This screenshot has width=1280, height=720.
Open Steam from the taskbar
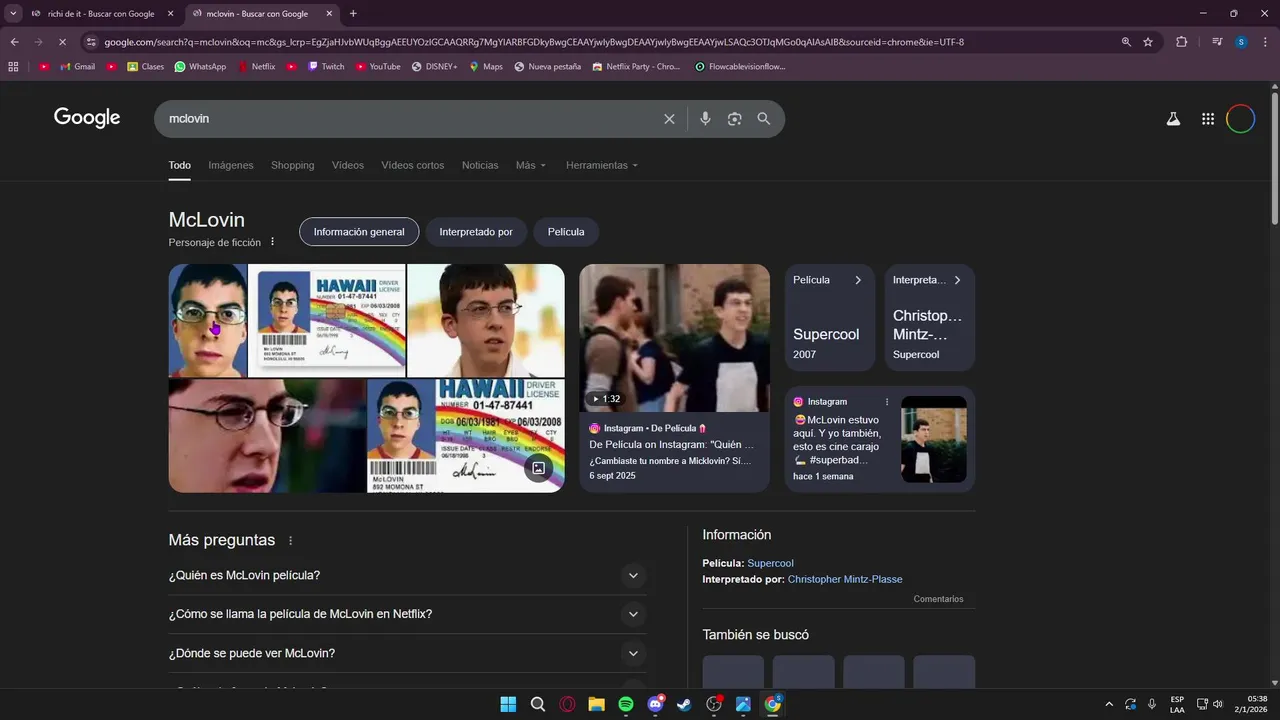[x=684, y=704]
